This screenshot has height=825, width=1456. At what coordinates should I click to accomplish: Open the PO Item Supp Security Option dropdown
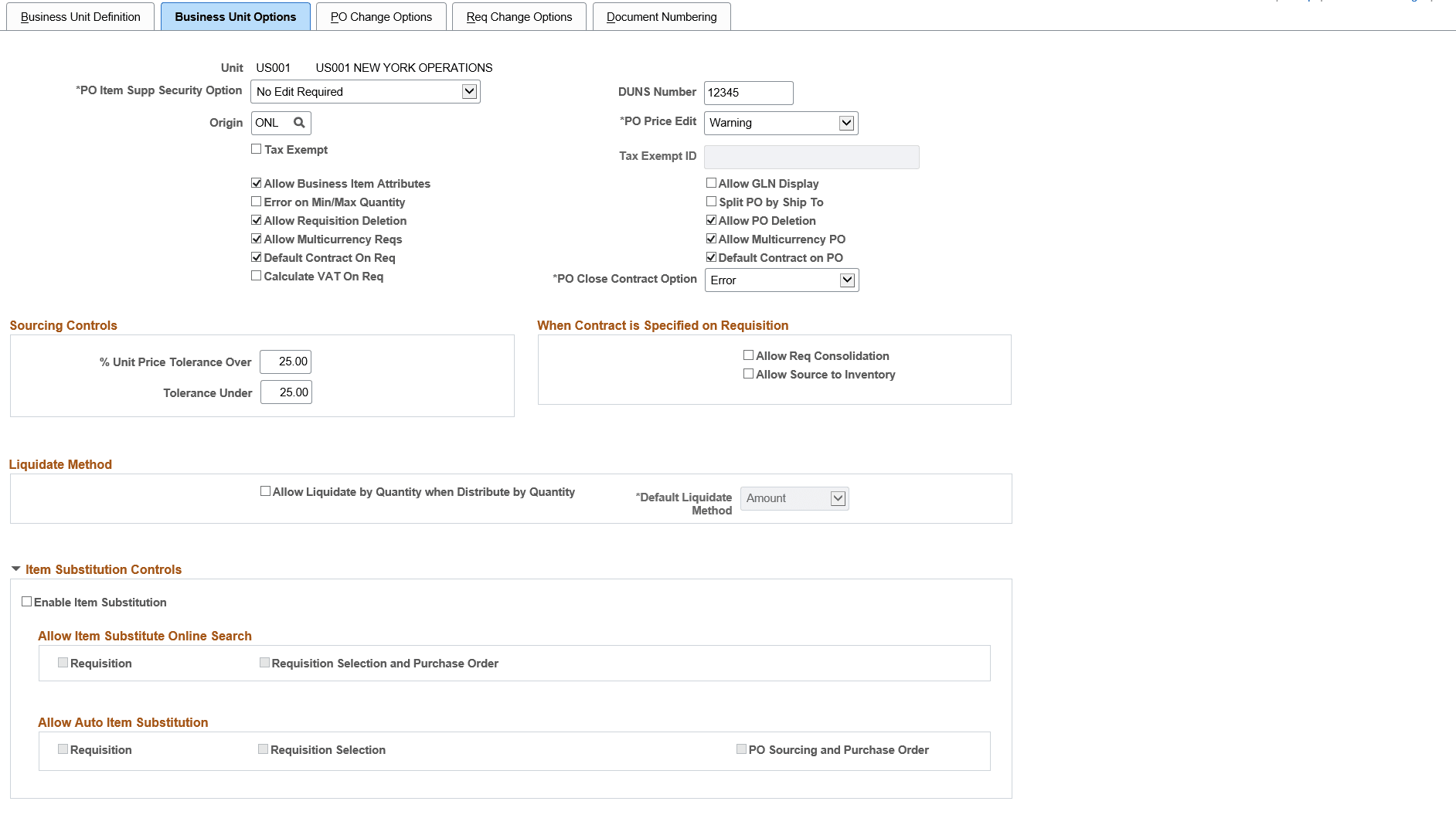tap(470, 91)
